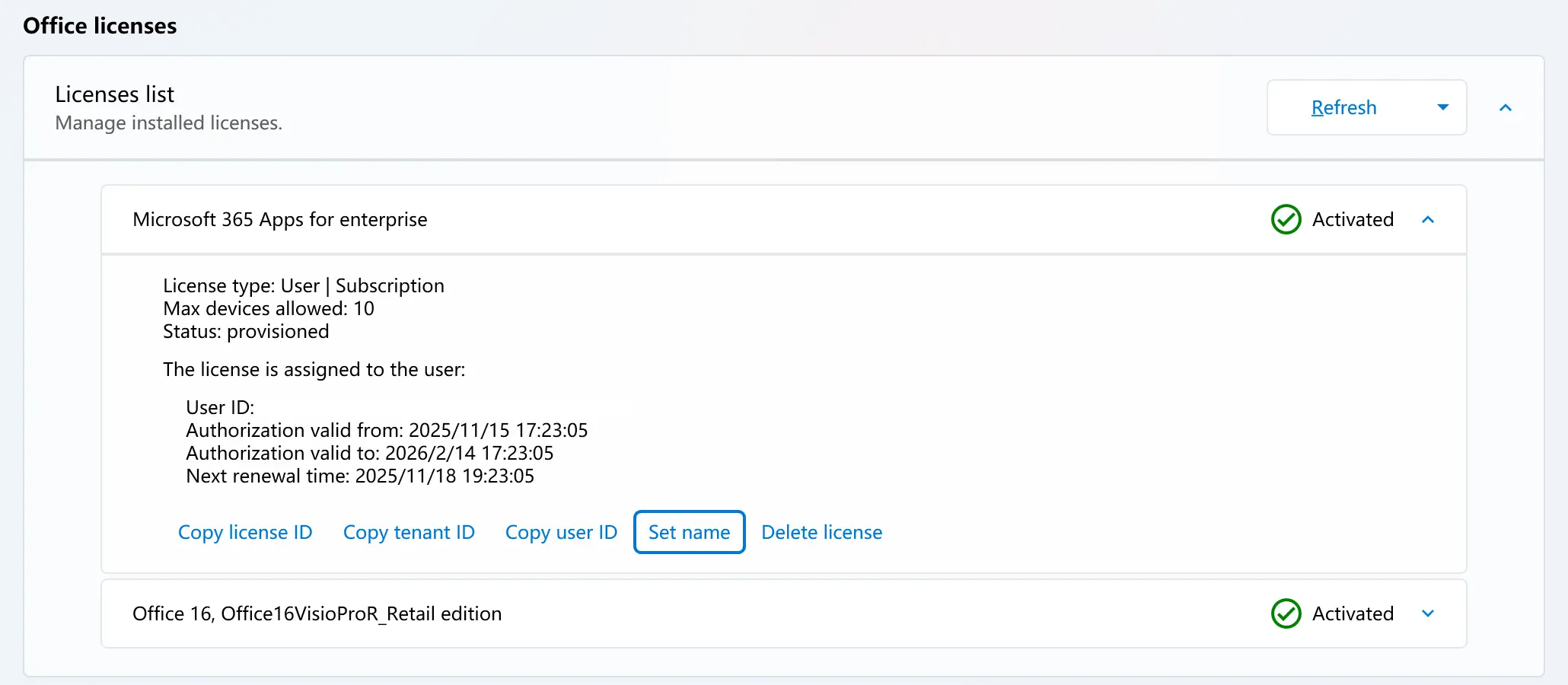Collapse the Microsoft 365 Apps for enterprise details
The width and height of the screenshot is (1568, 685).
1429,220
